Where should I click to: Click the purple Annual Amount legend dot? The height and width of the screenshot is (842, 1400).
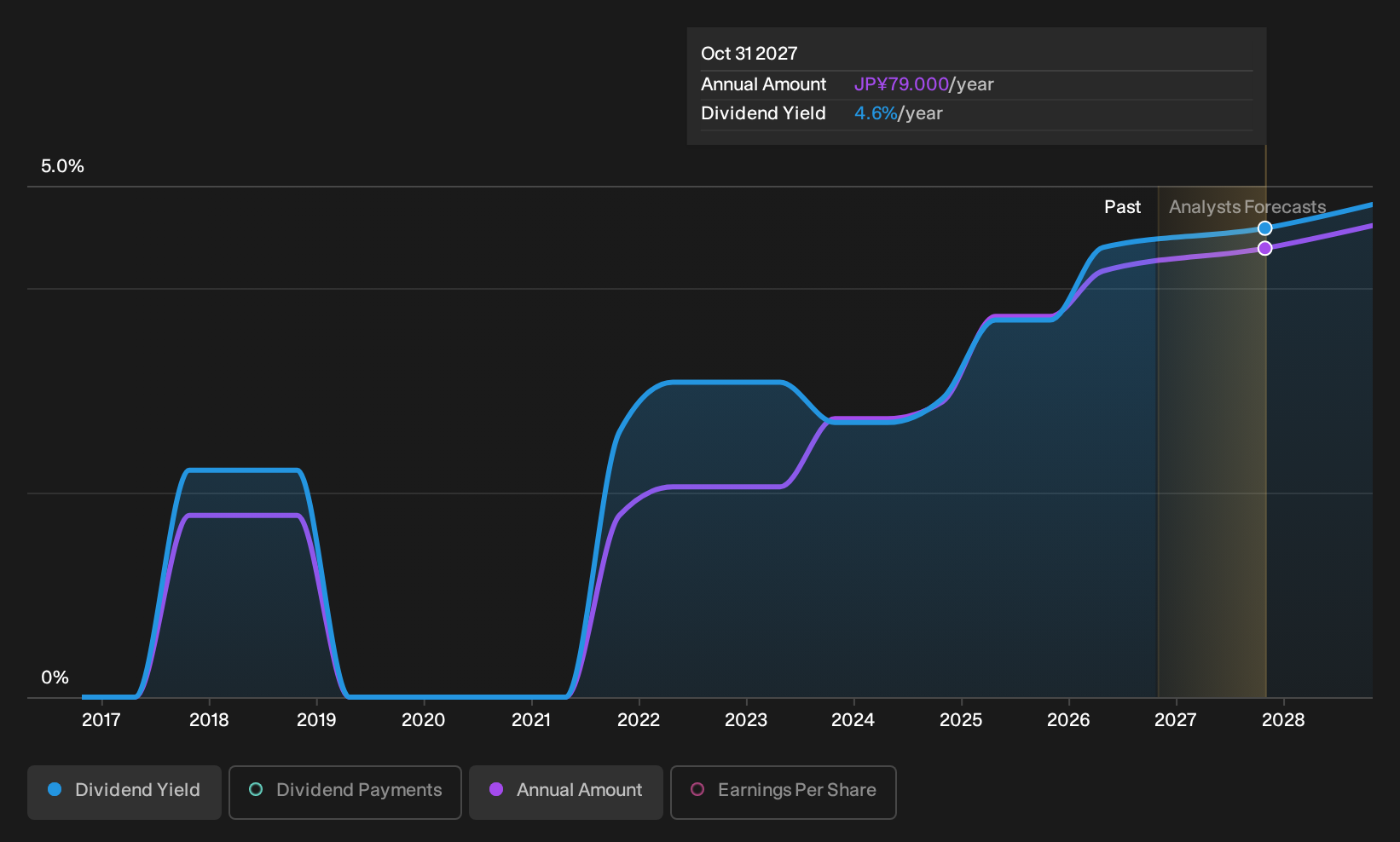[496, 789]
